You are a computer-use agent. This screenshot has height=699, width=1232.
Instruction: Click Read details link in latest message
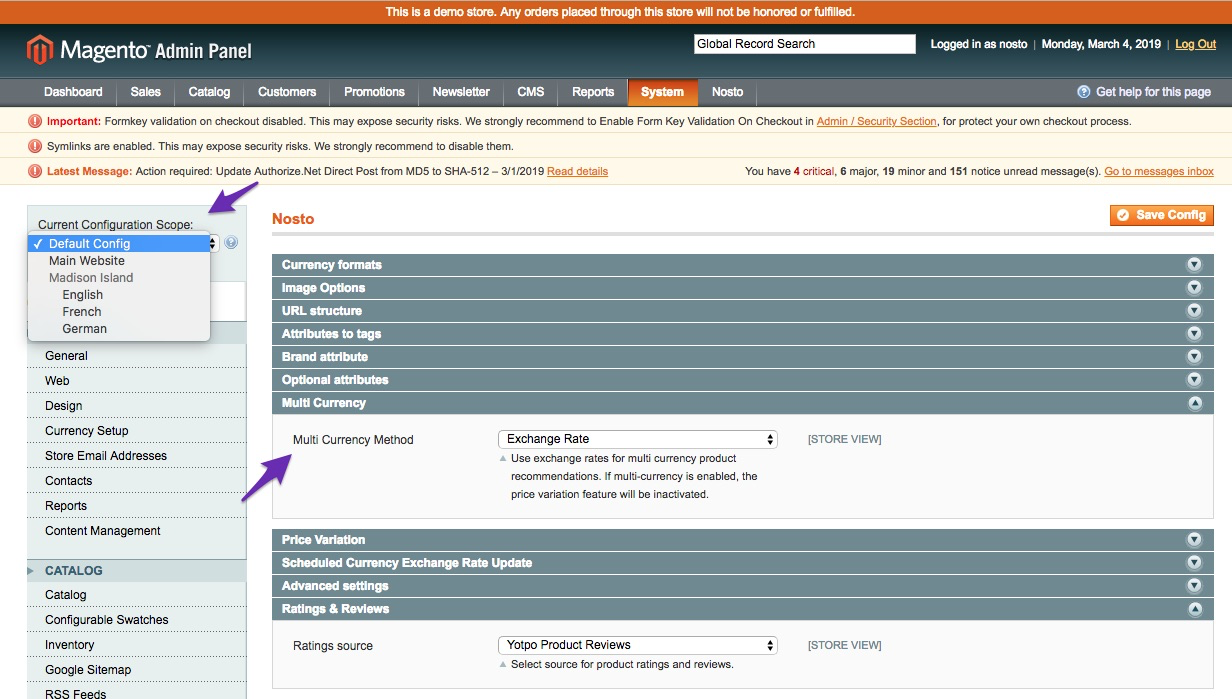point(577,171)
